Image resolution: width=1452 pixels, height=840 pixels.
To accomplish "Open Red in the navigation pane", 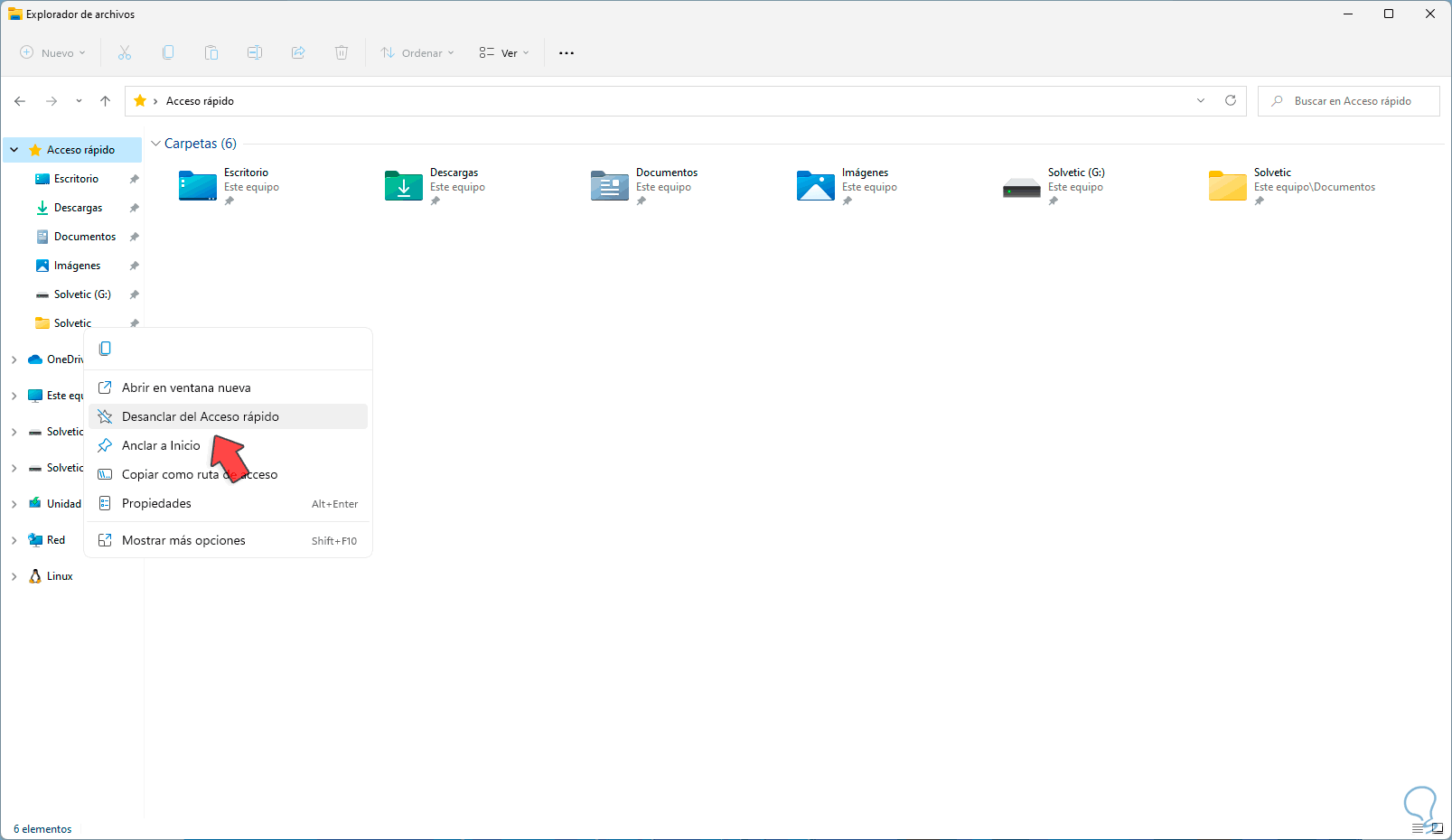I will click(56, 540).
